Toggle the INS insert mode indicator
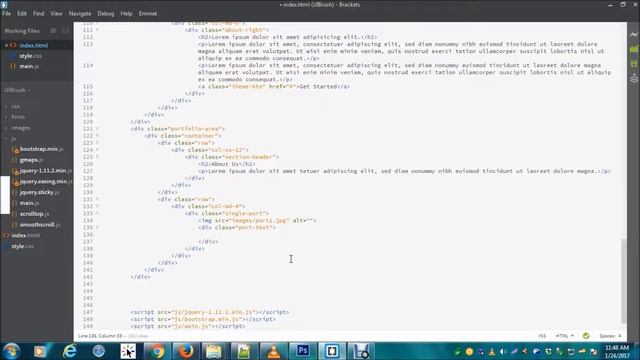This screenshot has width=640, height=360. pos(542,336)
